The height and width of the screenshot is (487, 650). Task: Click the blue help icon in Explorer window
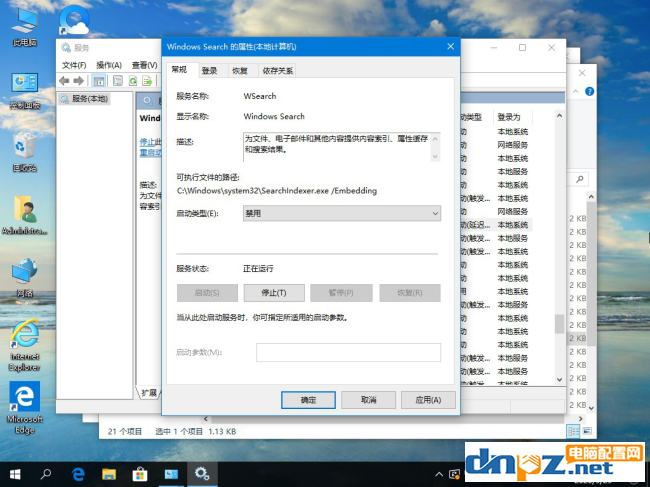(x=589, y=92)
